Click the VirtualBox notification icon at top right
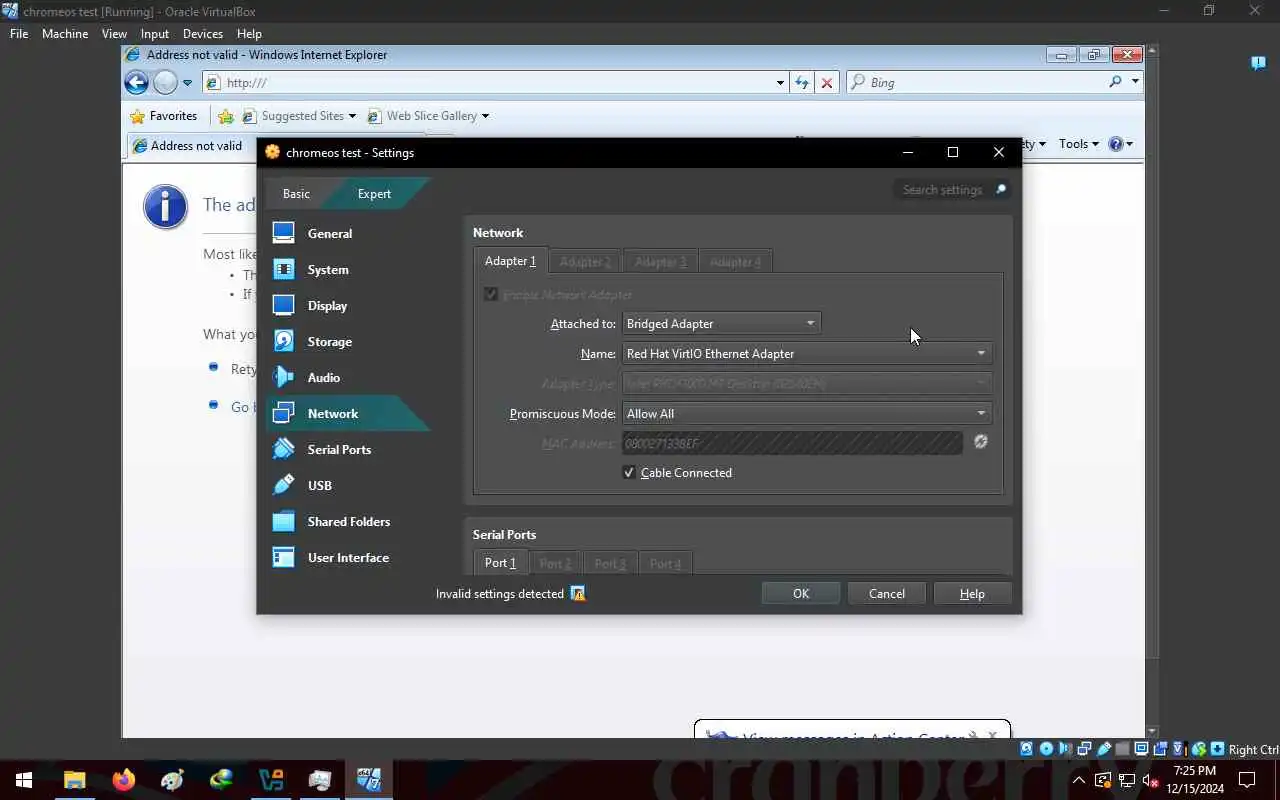This screenshot has width=1280, height=800. 1259,63
